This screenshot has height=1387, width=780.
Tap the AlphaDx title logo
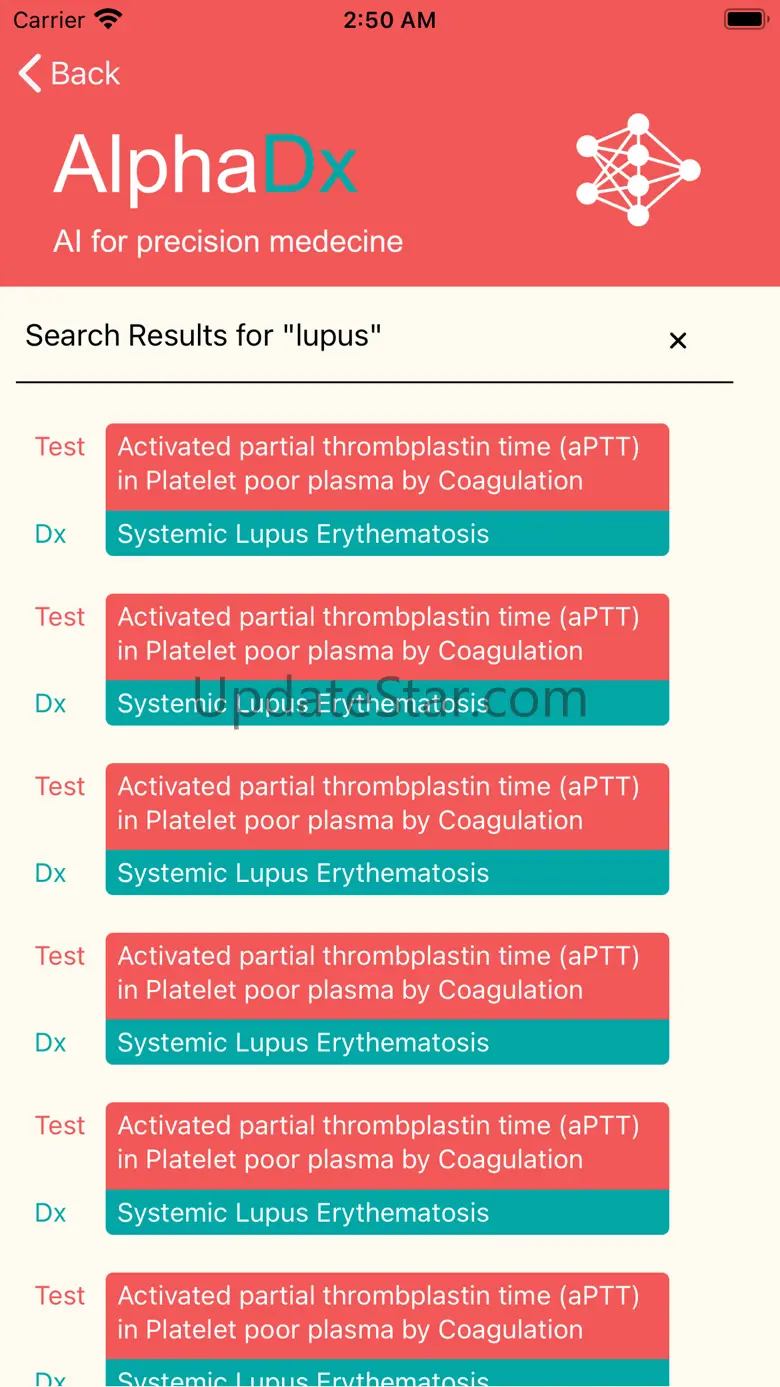(205, 165)
